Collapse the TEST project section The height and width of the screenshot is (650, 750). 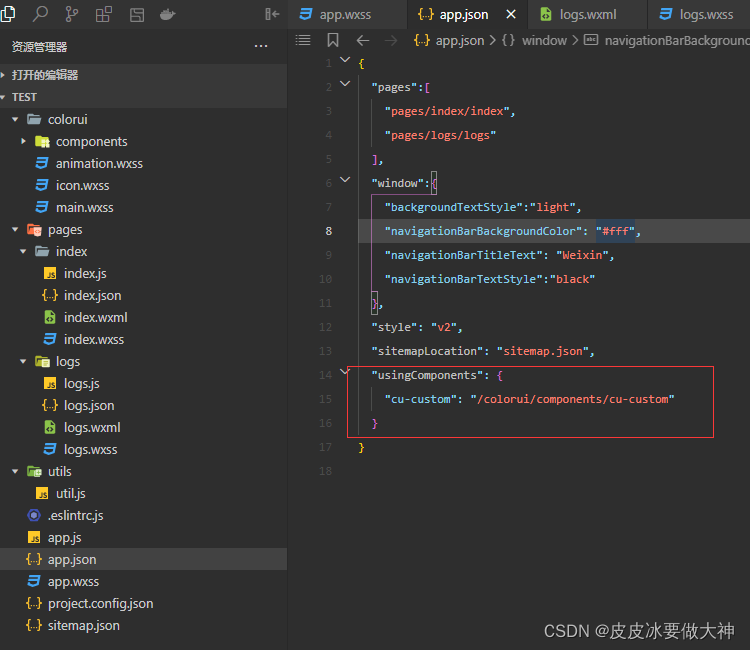[143, 97]
